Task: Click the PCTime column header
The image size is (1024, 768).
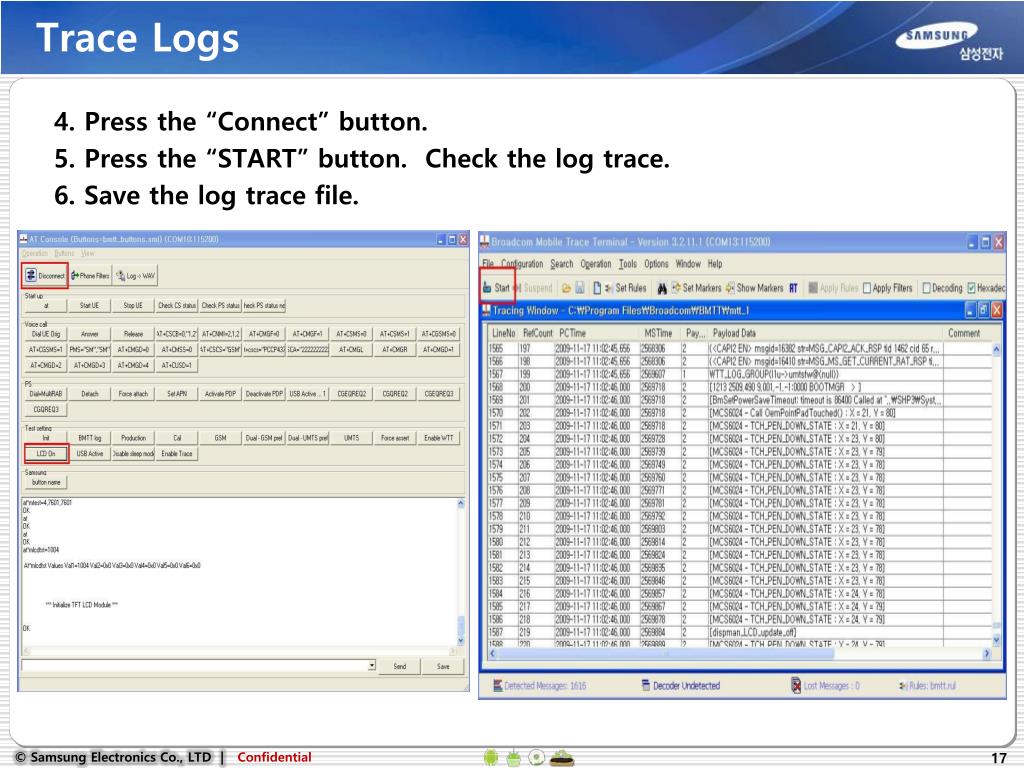Action: pos(597,333)
